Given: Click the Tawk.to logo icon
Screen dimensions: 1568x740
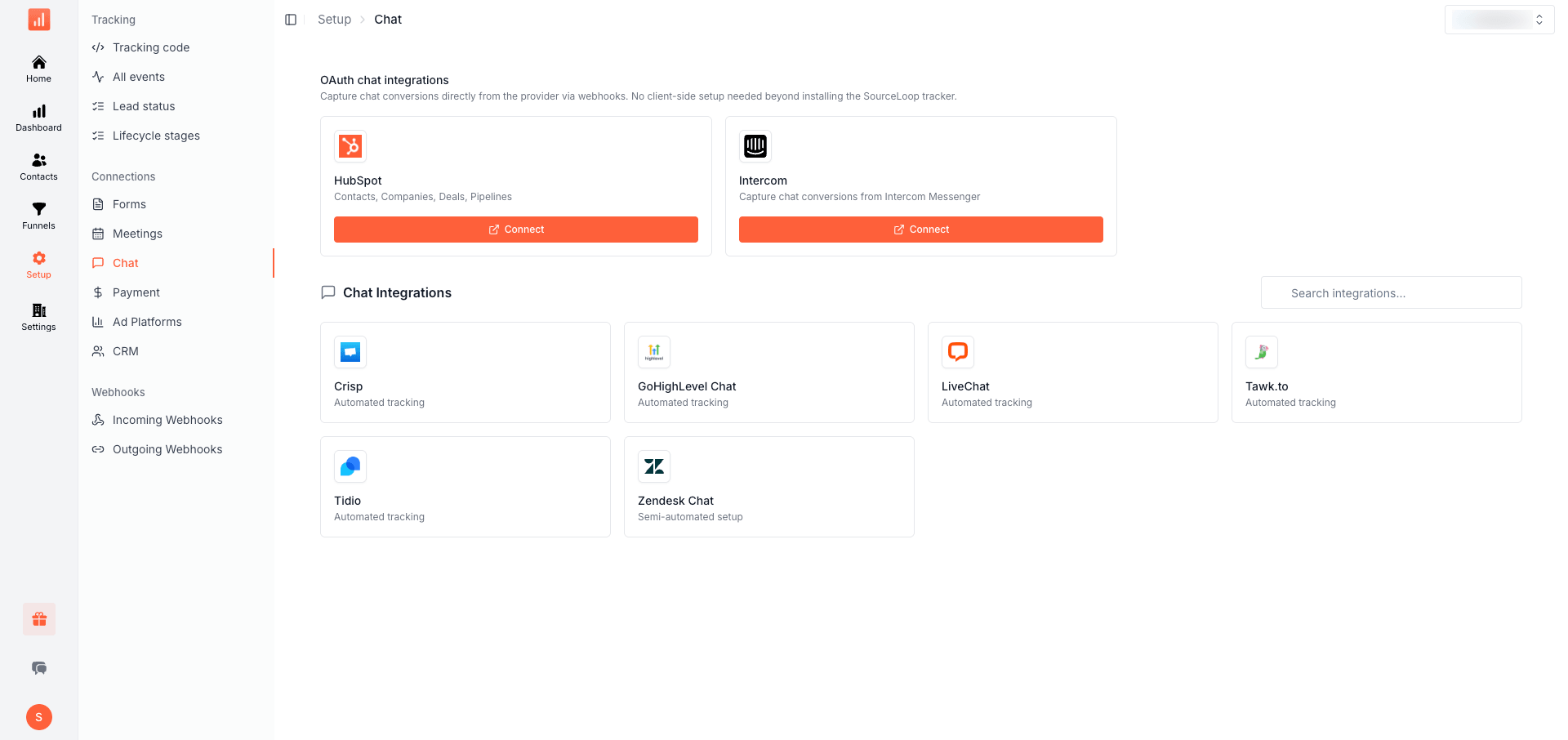Looking at the screenshot, I should point(1262,352).
